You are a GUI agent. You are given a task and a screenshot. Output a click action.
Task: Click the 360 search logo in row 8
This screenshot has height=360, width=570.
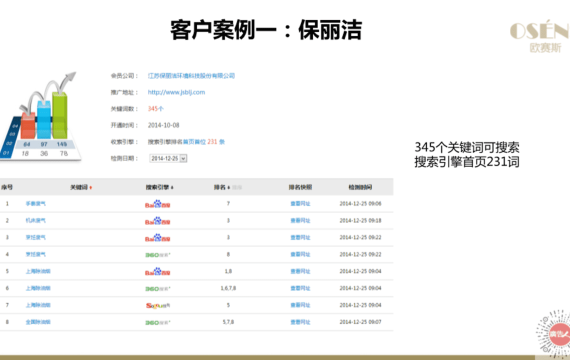[158, 323]
